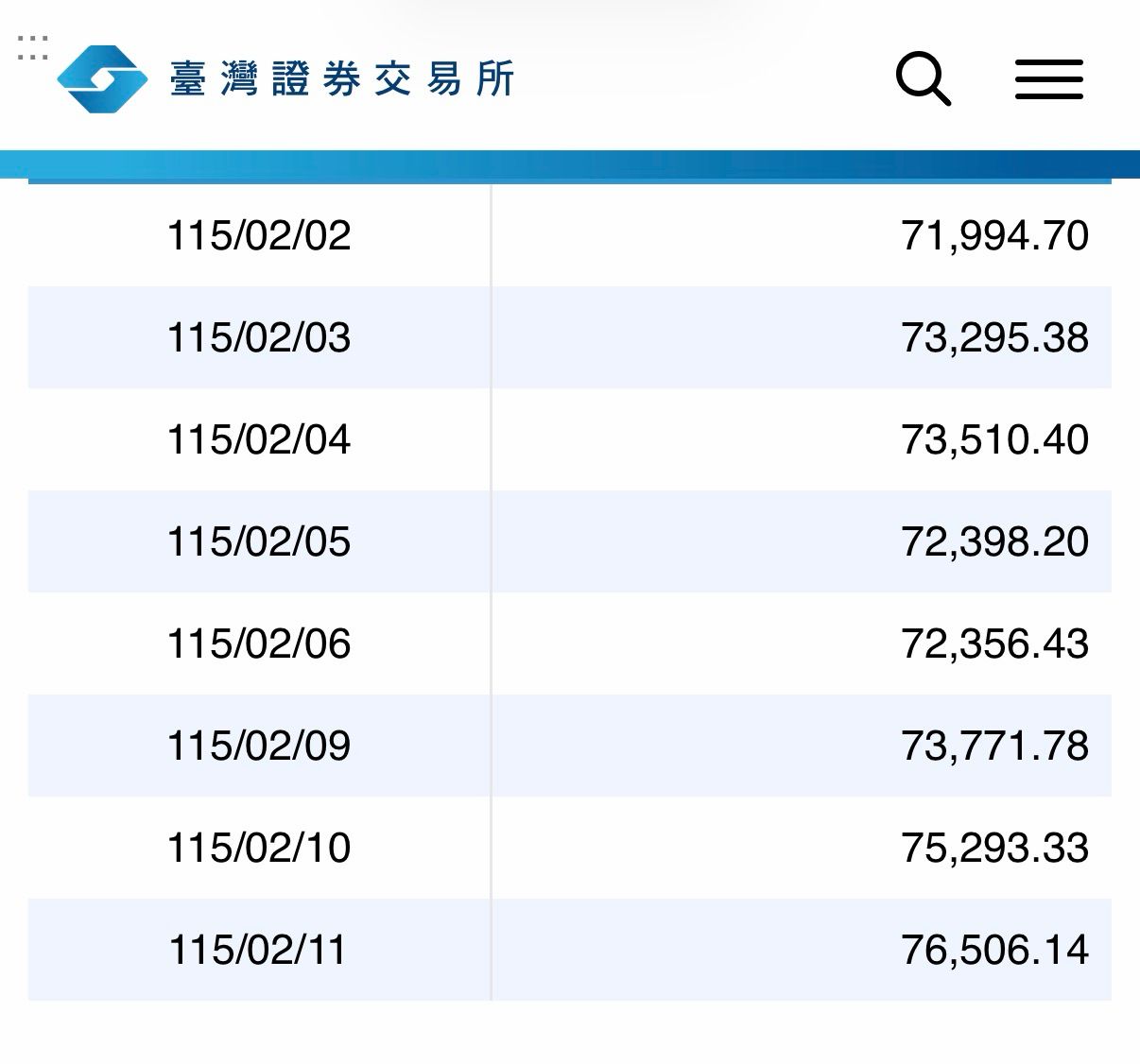
Task: Tap the 臺灣證券交易所 title text
Action: pyautogui.click(x=342, y=79)
